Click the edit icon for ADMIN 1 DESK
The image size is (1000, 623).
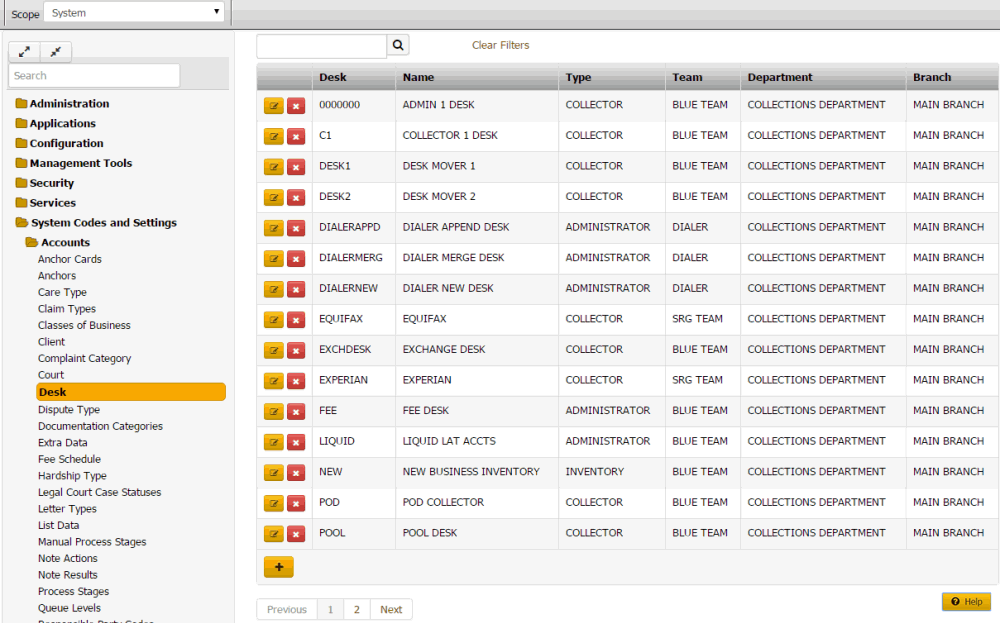273,106
